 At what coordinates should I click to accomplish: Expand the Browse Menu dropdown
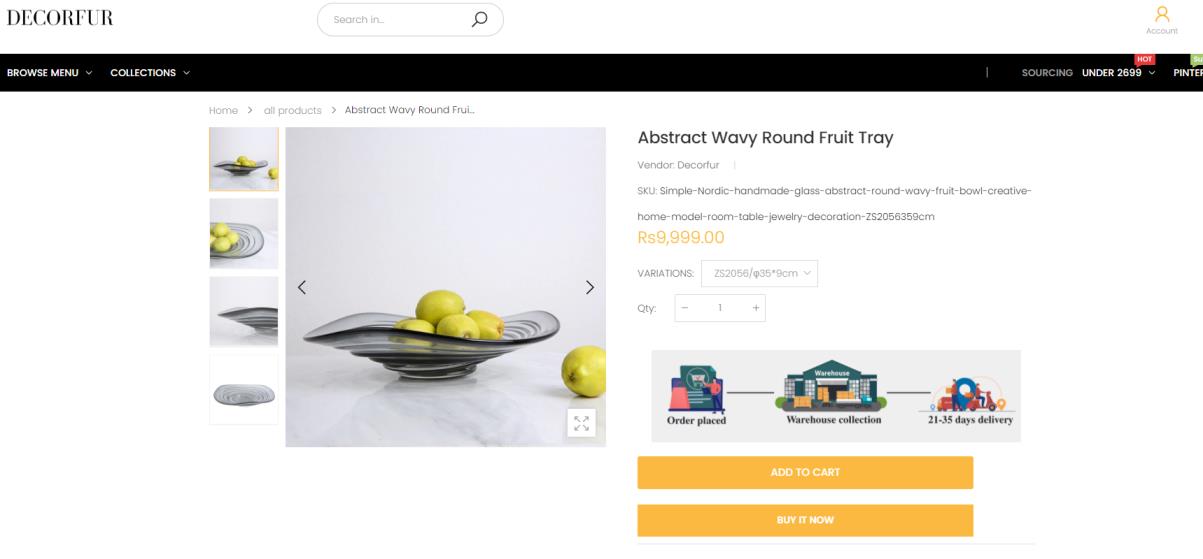[49, 73]
